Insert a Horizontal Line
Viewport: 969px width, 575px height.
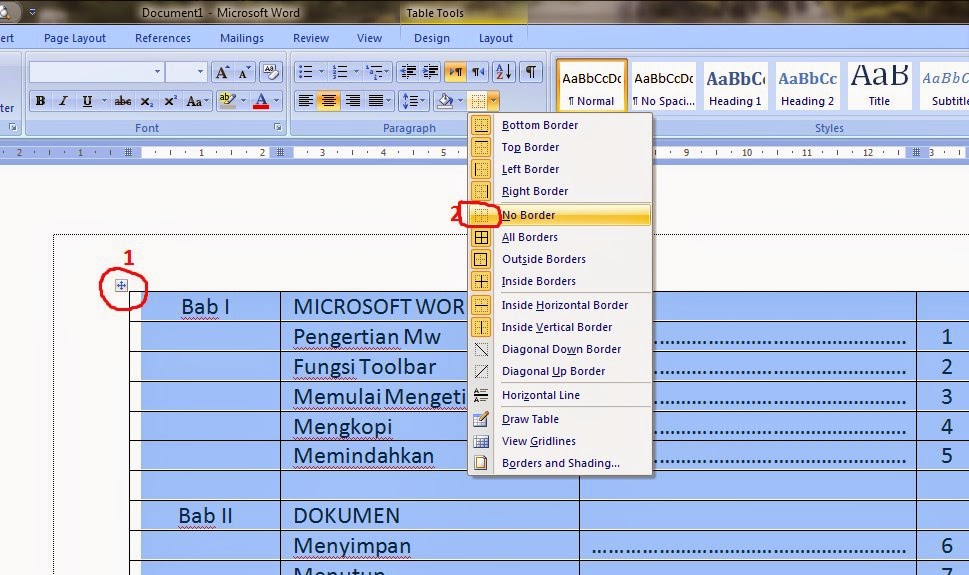click(x=560, y=395)
